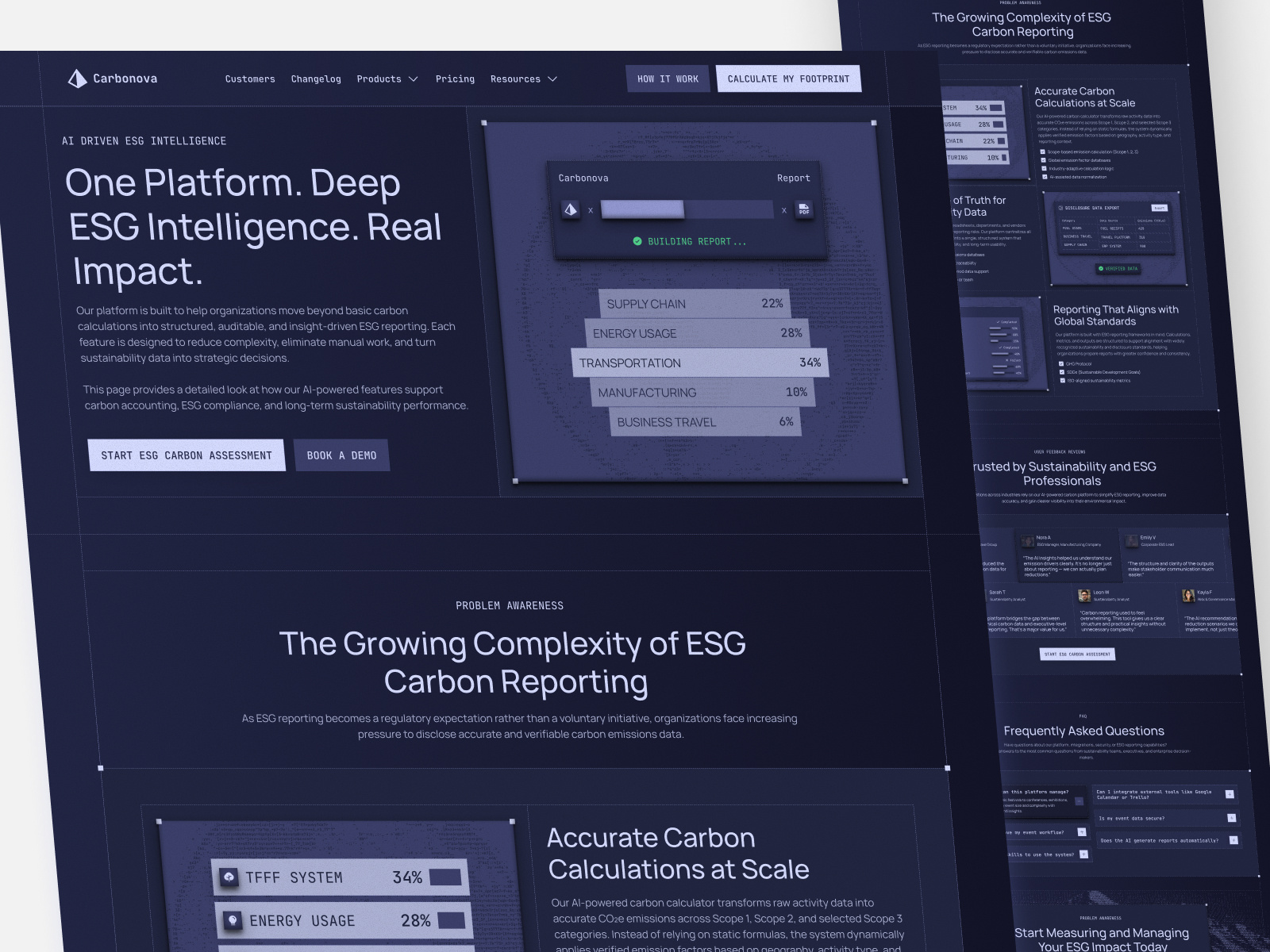Select the ENERGY USAGE 28% row in the hero panel
Viewport: 1270px width, 952px height.
[697, 333]
